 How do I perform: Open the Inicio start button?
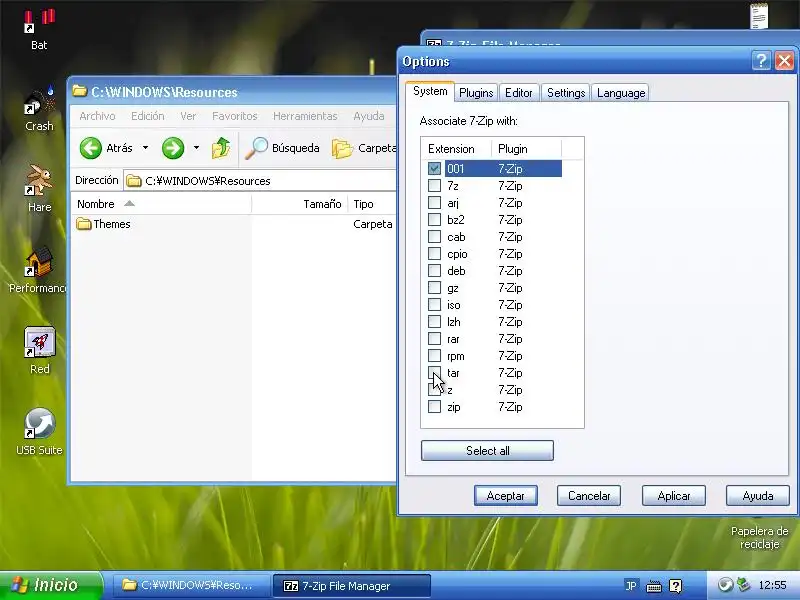pyautogui.click(x=51, y=585)
